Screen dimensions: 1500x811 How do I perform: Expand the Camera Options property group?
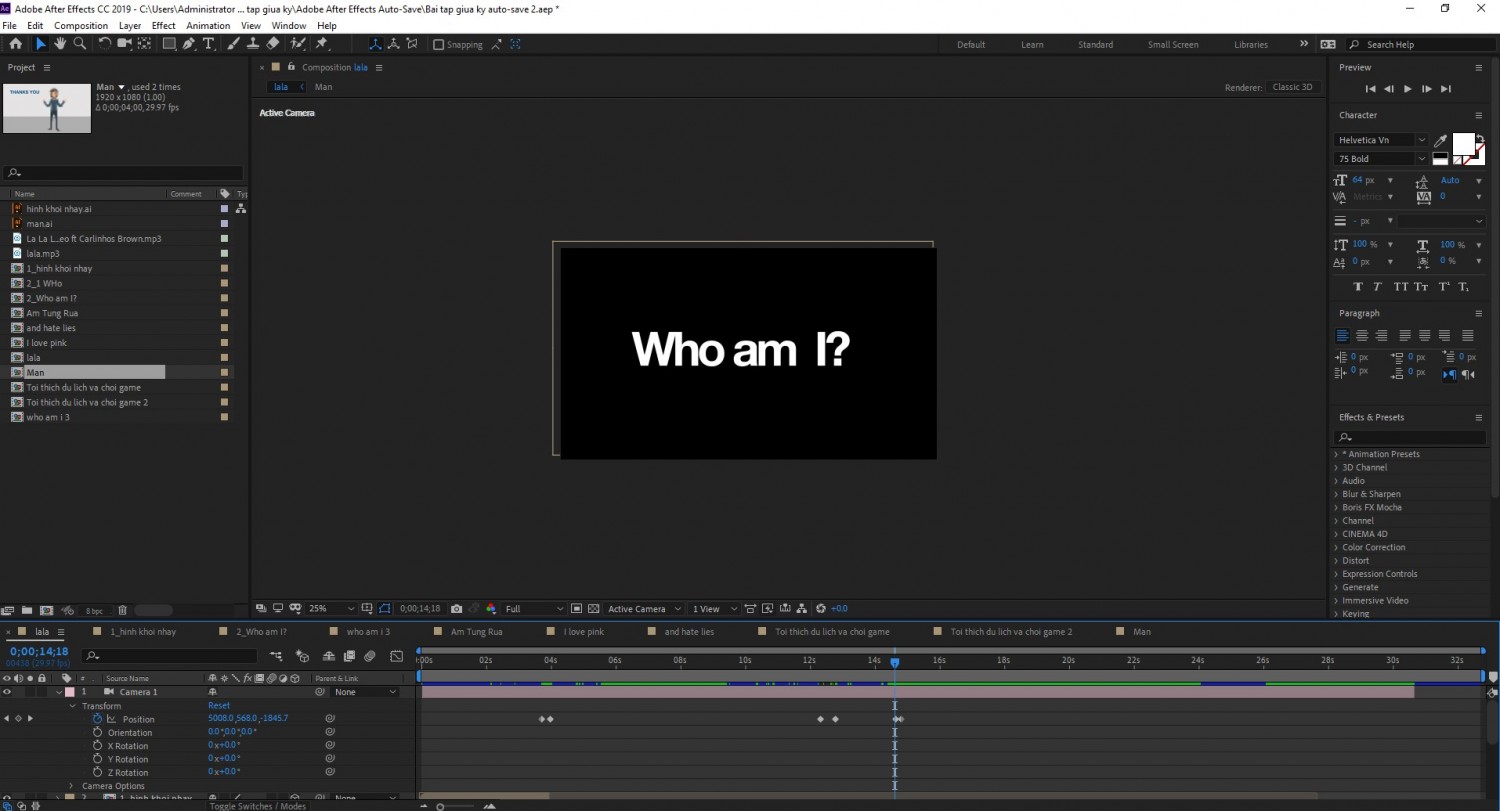tap(71, 786)
